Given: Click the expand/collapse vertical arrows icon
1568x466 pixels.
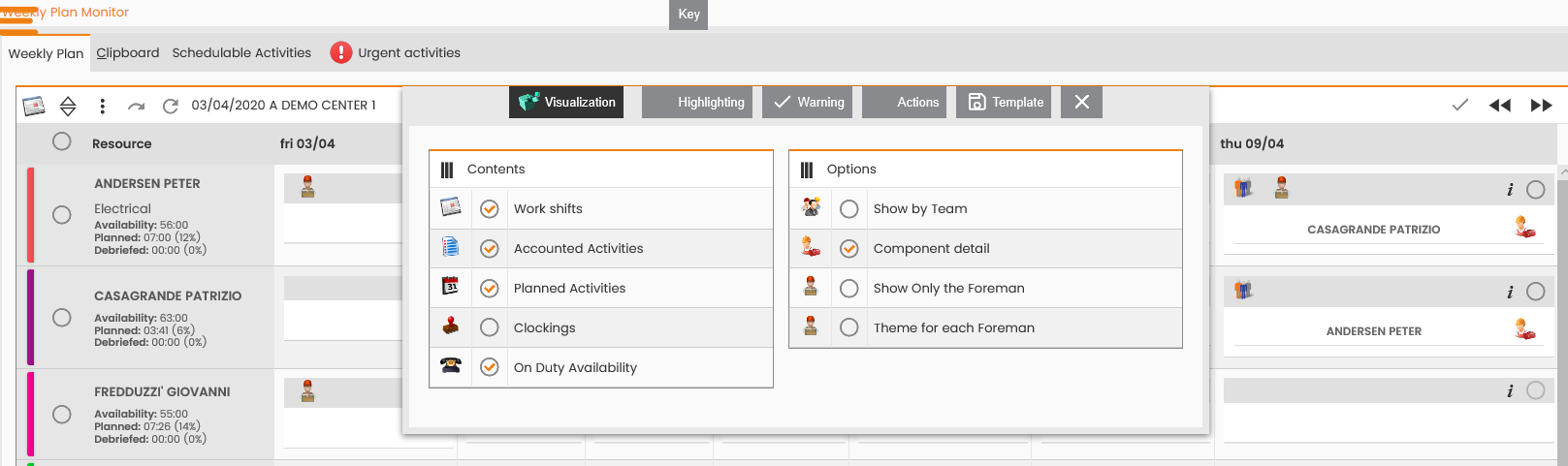Looking at the screenshot, I should click(x=68, y=106).
